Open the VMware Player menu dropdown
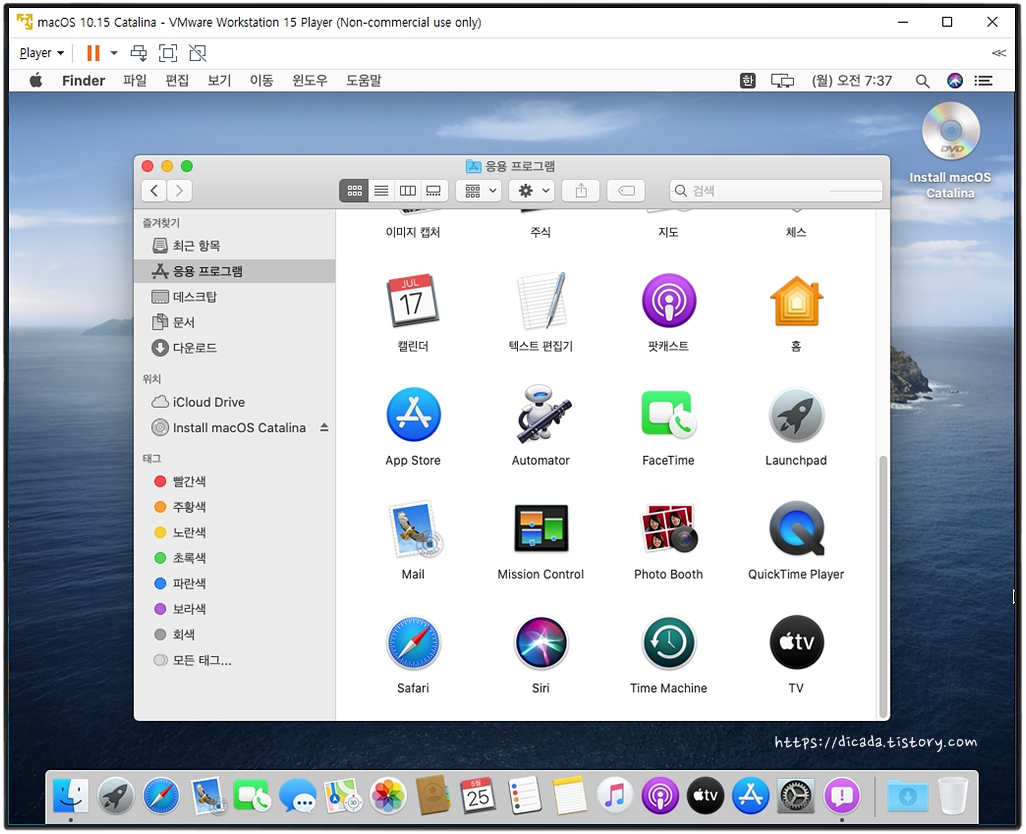 (41, 53)
